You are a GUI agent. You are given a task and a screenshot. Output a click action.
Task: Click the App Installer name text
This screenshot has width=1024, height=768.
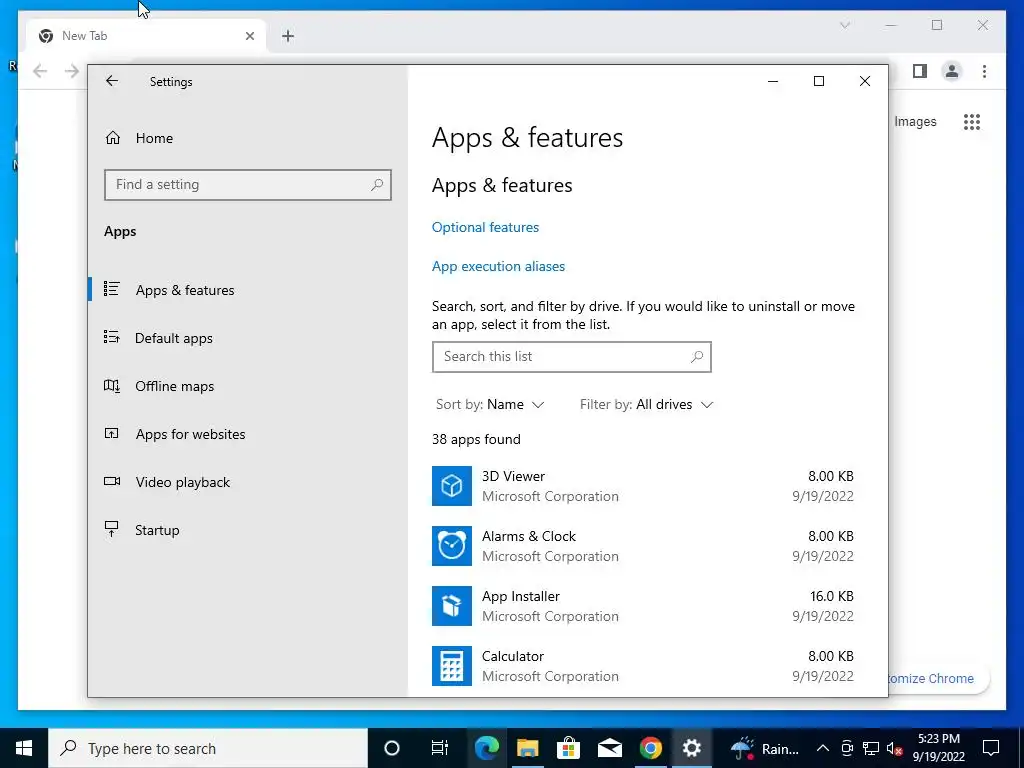click(520, 596)
